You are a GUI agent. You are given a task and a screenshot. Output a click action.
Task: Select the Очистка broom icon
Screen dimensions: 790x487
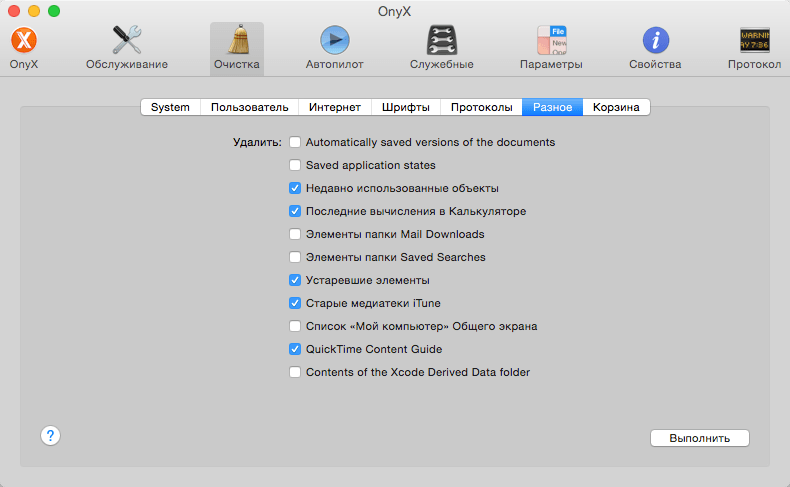pos(237,39)
